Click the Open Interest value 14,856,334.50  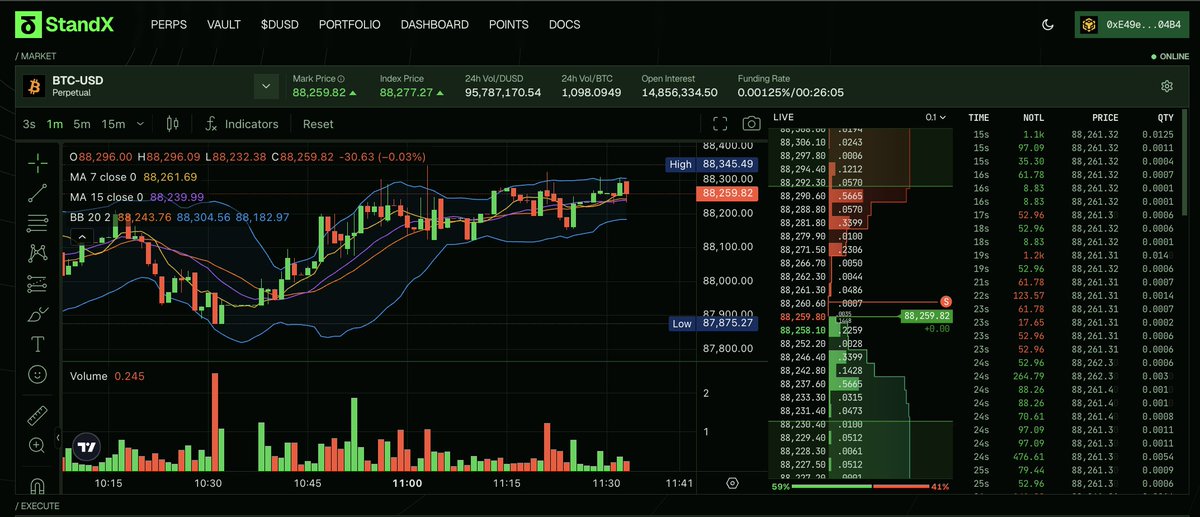pyautogui.click(x=680, y=92)
